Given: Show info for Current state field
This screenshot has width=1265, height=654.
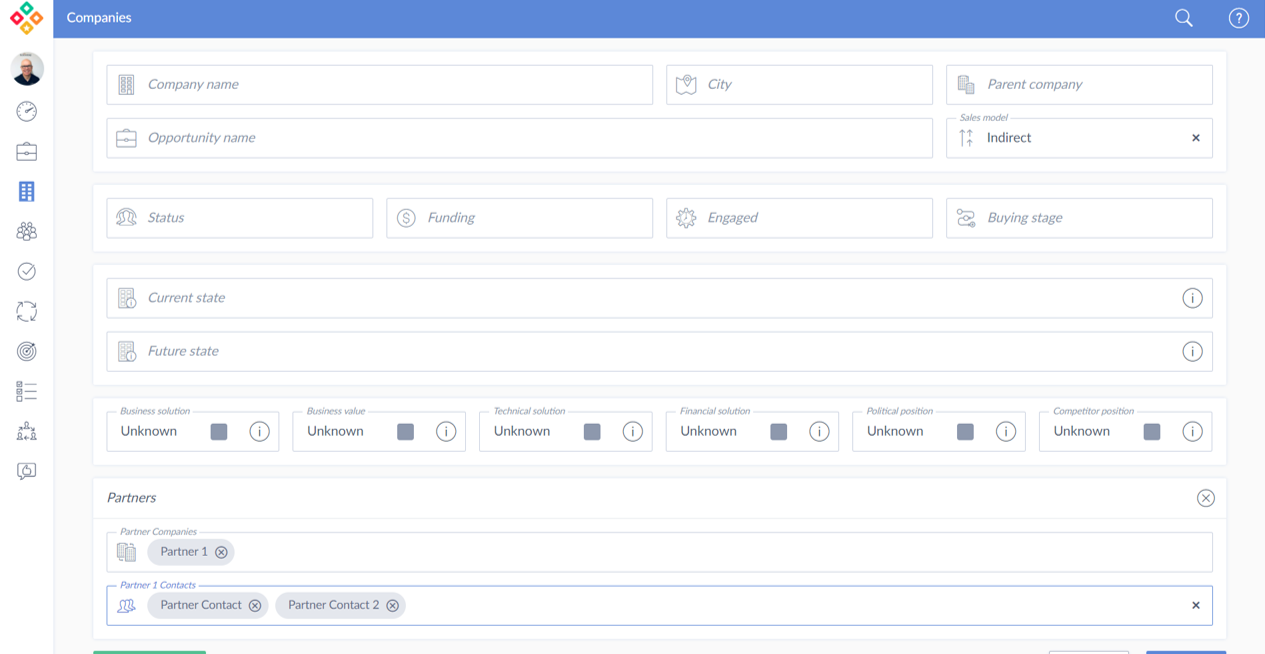Looking at the screenshot, I should coord(1192,298).
